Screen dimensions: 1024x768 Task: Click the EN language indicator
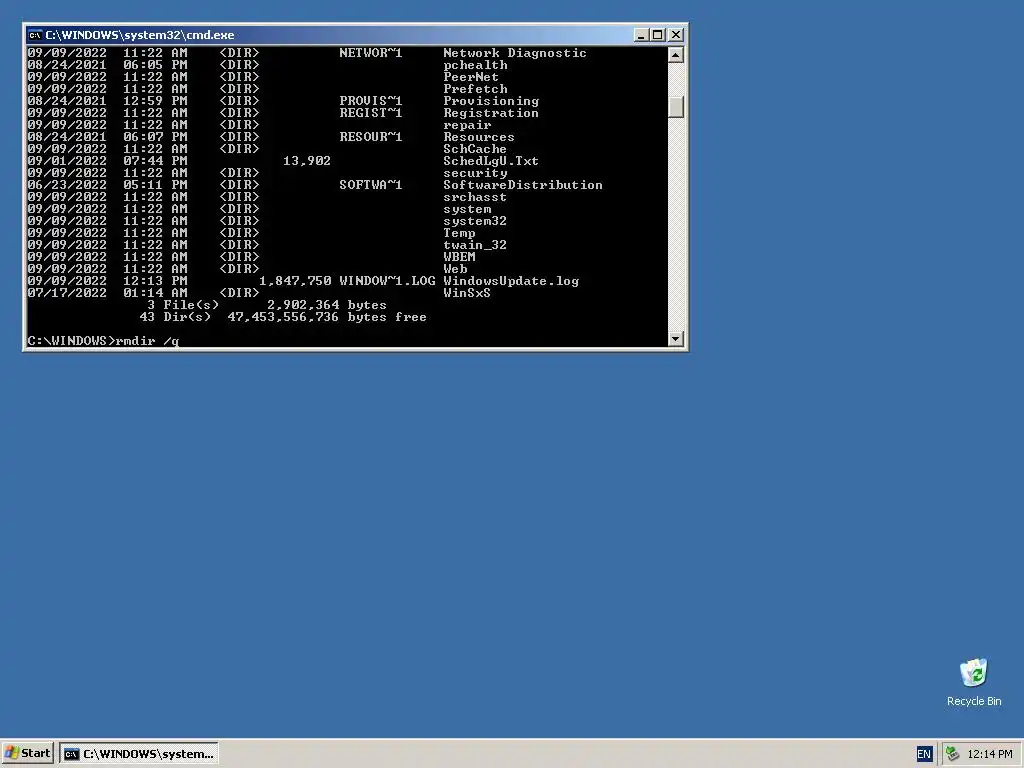point(923,754)
